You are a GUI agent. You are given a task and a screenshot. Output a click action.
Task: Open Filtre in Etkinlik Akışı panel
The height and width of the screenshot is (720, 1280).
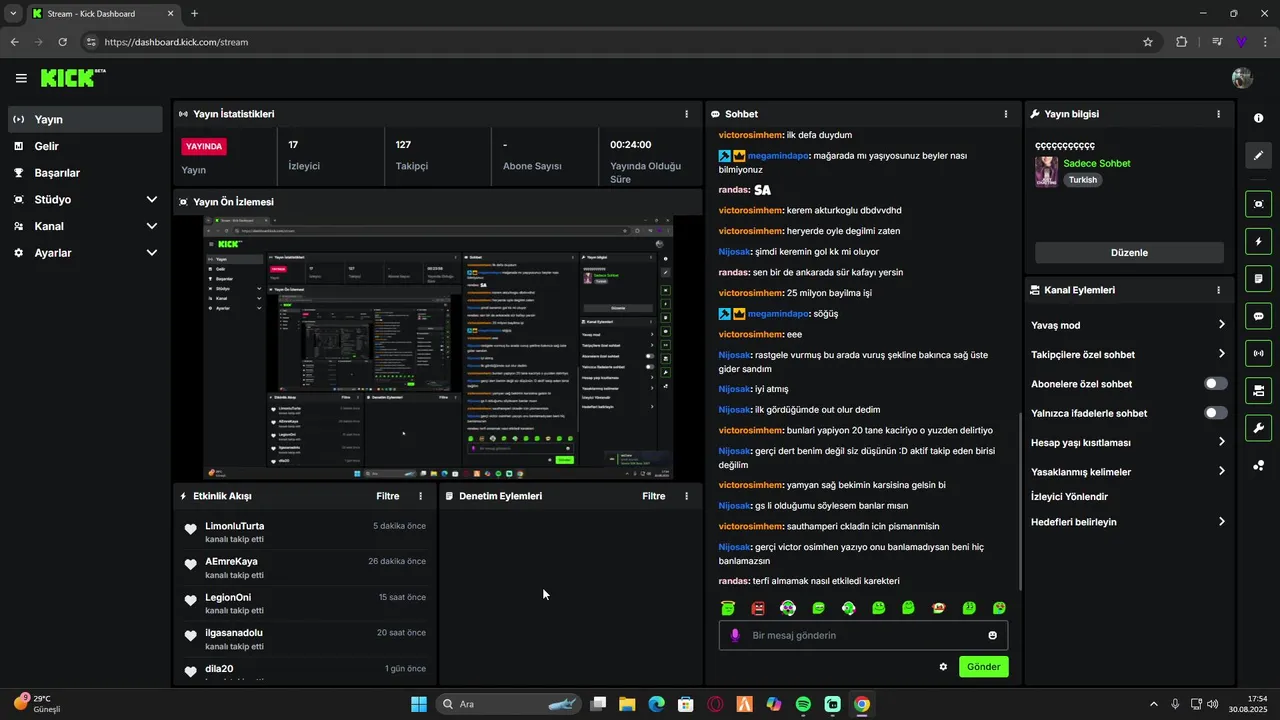[x=388, y=496]
